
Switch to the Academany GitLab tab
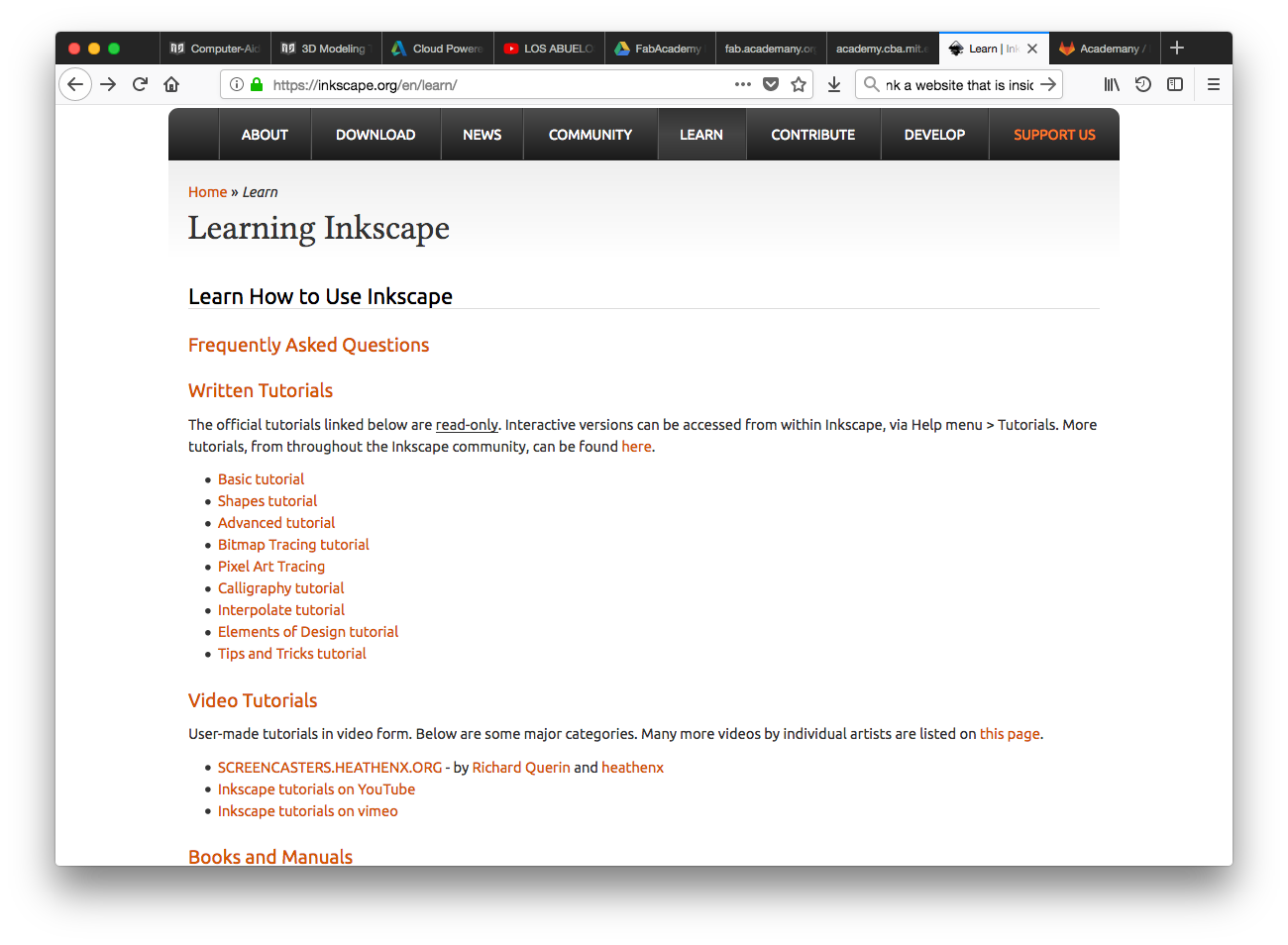(x=1103, y=49)
